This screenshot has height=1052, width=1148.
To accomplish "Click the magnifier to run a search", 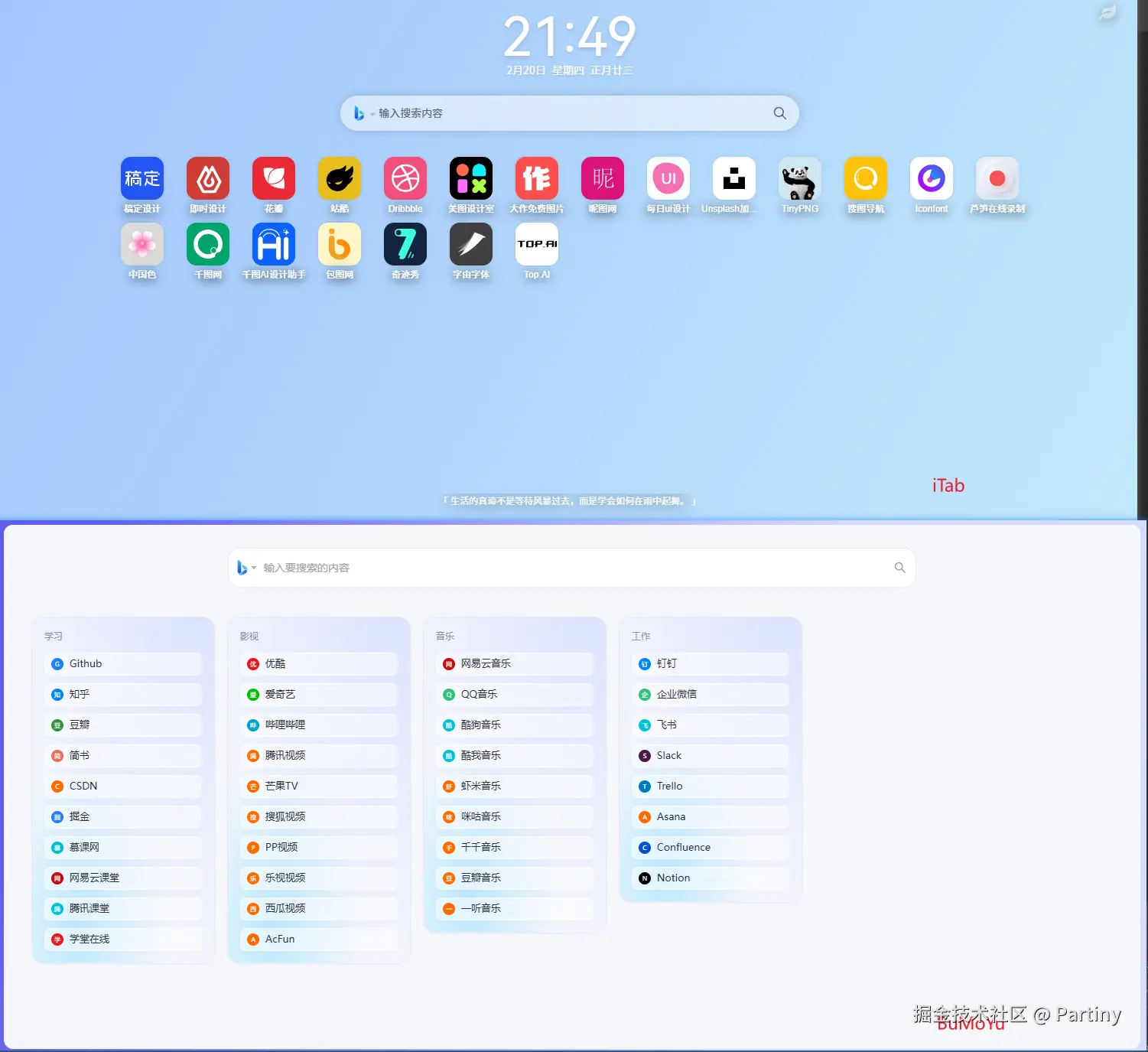I will tap(779, 112).
